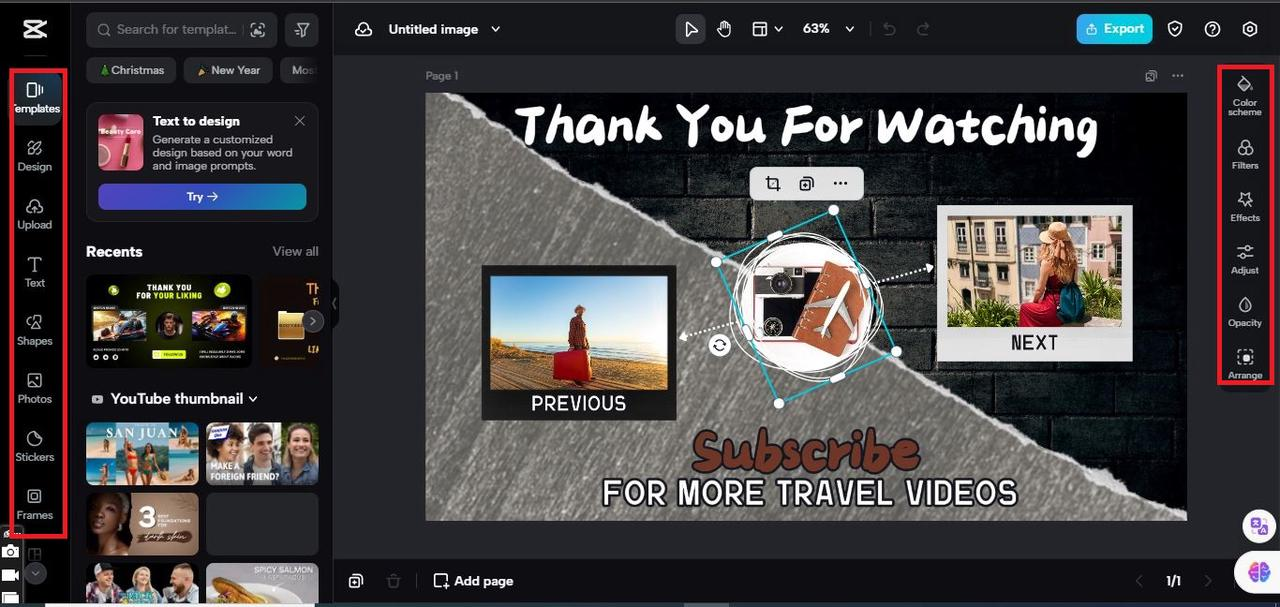The height and width of the screenshot is (607, 1280).
Task: Close the Text to design card
Action: click(x=300, y=121)
